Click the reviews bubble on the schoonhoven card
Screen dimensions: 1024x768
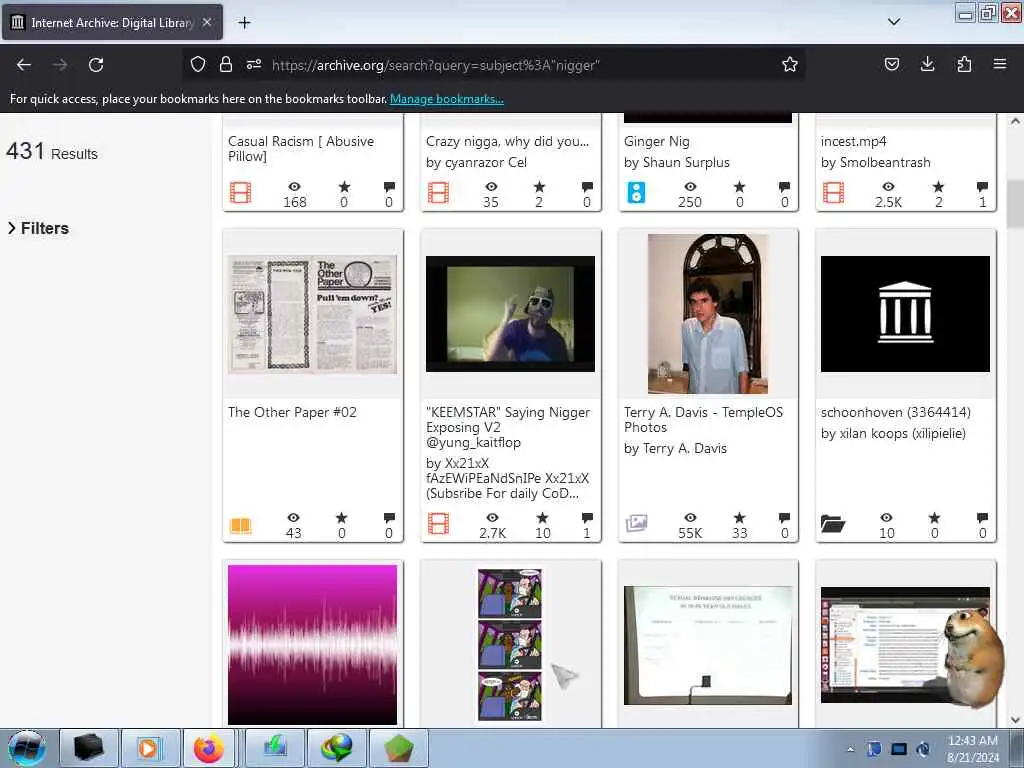click(982, 518)
